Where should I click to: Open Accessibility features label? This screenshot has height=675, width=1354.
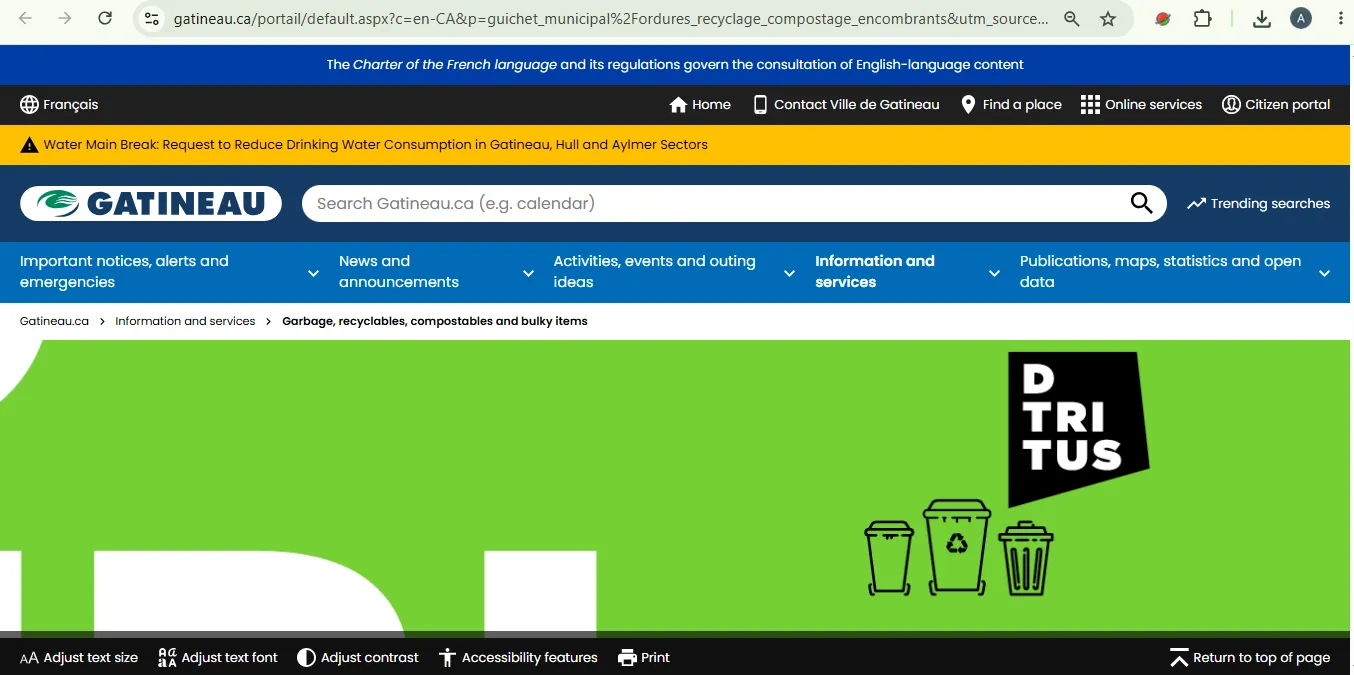[530, 658]
